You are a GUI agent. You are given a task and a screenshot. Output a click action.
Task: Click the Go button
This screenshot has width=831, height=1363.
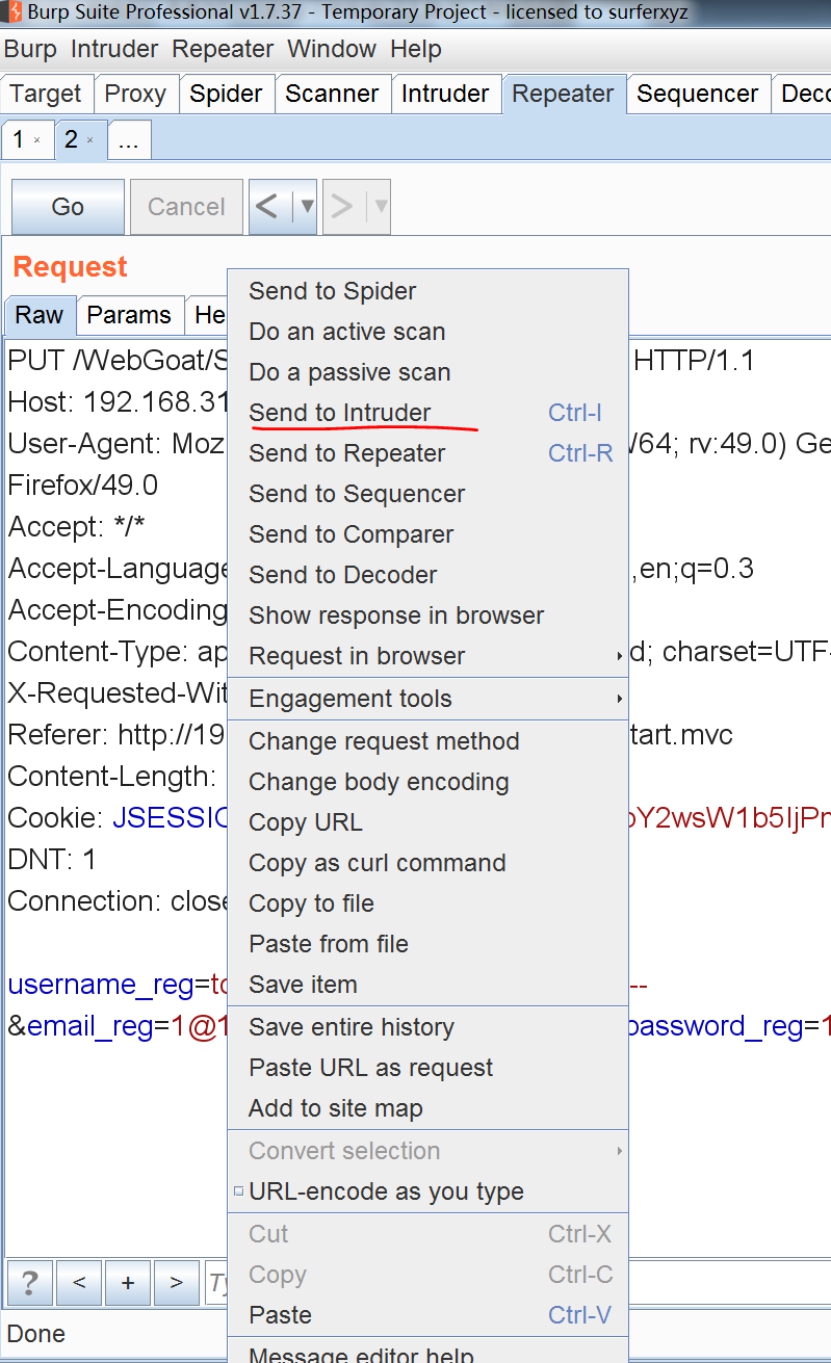click(68, 207)
